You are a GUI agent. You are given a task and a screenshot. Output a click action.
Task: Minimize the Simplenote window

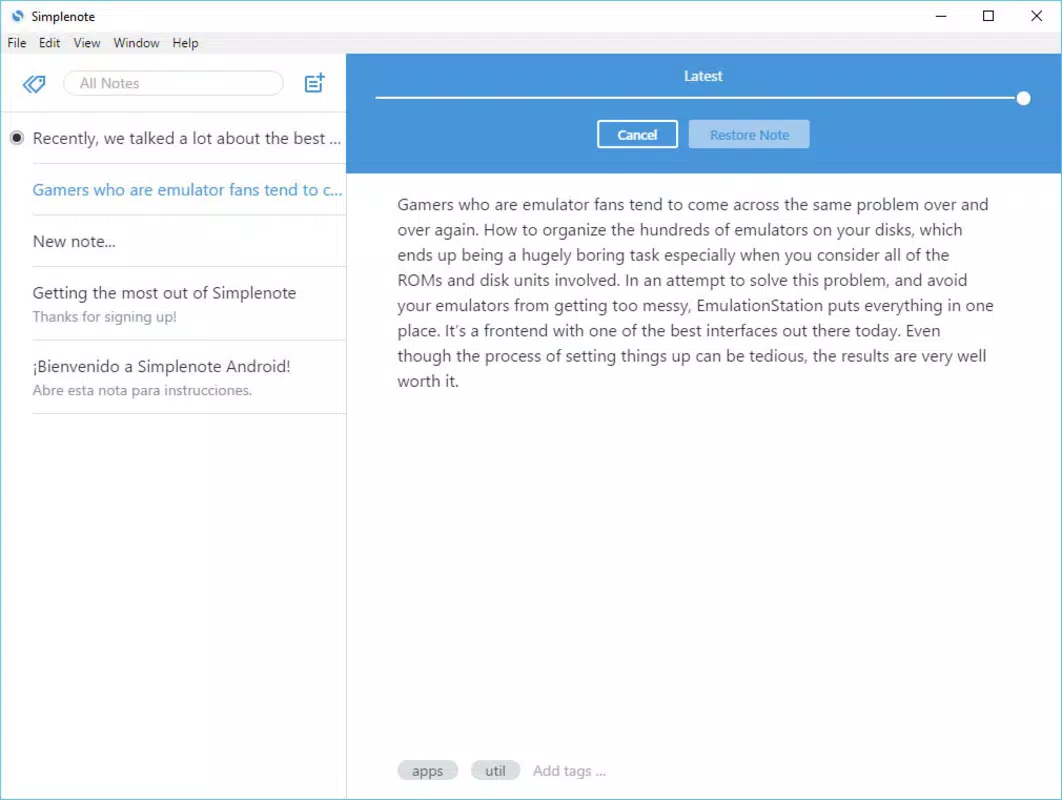[941, 16]
